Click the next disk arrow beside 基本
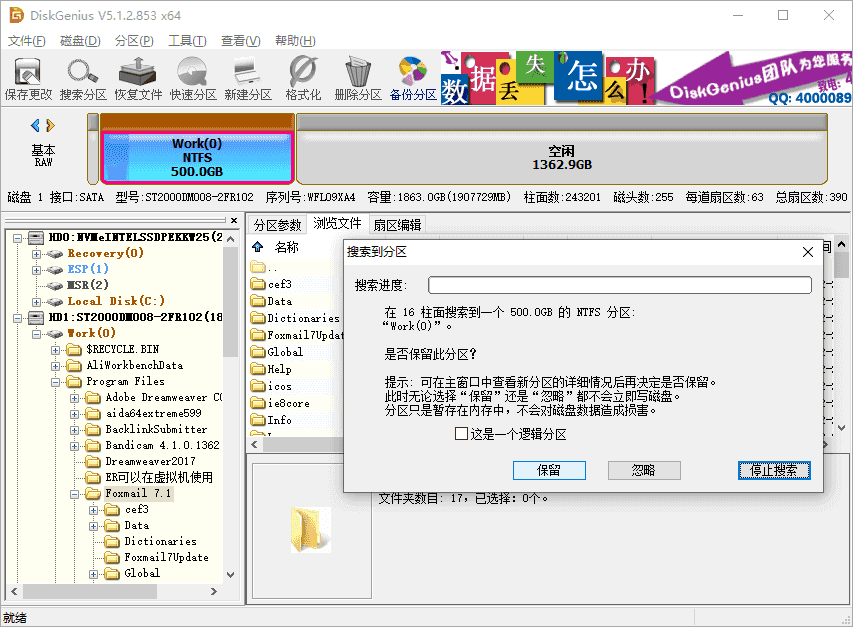Image resolution: width=853 pixels, height=627 pixels. [50, 125]
